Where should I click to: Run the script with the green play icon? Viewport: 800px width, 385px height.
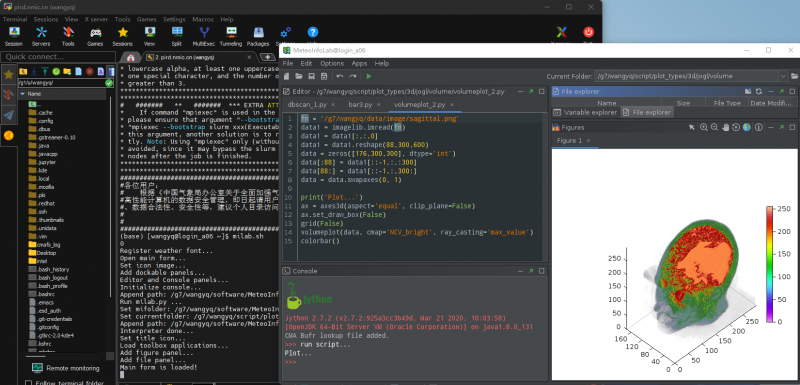[369, 76]
